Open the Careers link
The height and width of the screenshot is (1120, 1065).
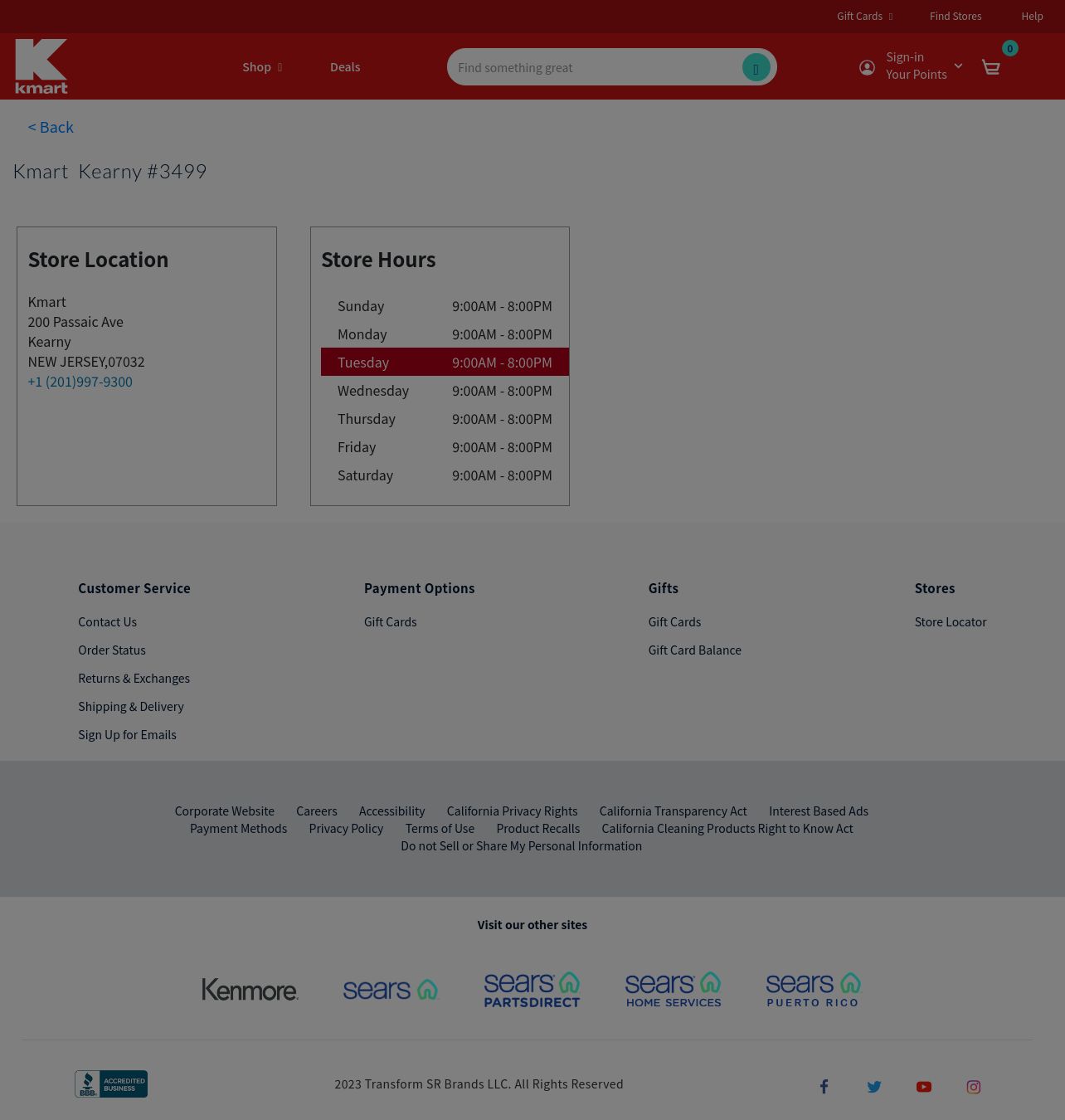(317, 811)
